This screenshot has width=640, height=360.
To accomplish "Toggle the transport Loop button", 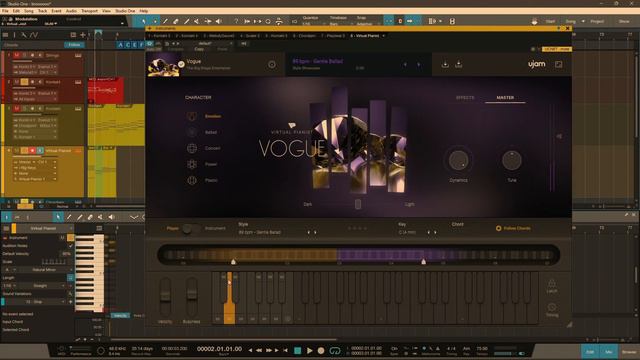I will point(335,351).
